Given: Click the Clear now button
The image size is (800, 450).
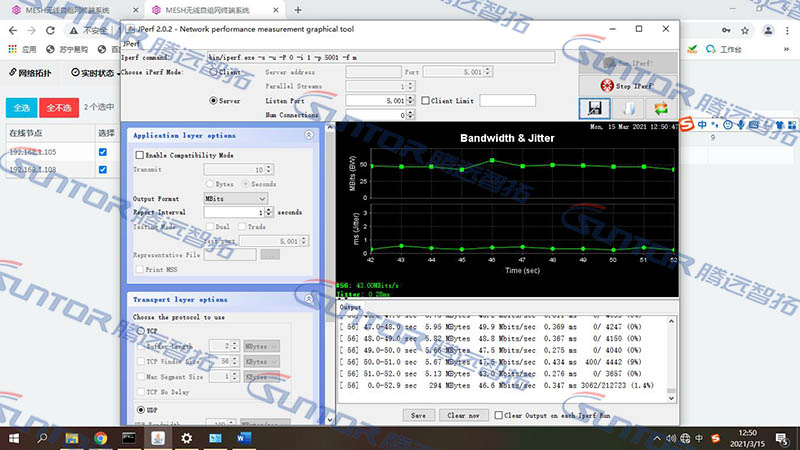Looking at the screenshot, I should click(x=461, y=414).
